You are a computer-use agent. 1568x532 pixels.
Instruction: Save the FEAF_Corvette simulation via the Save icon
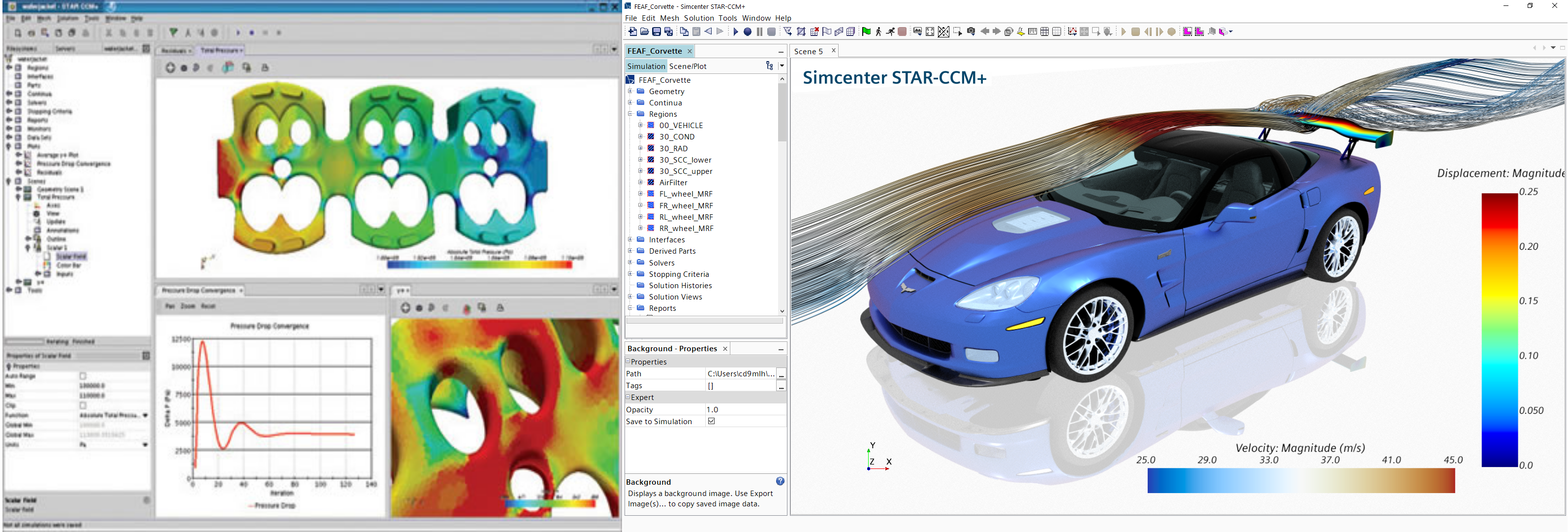[x=658, y=31]
